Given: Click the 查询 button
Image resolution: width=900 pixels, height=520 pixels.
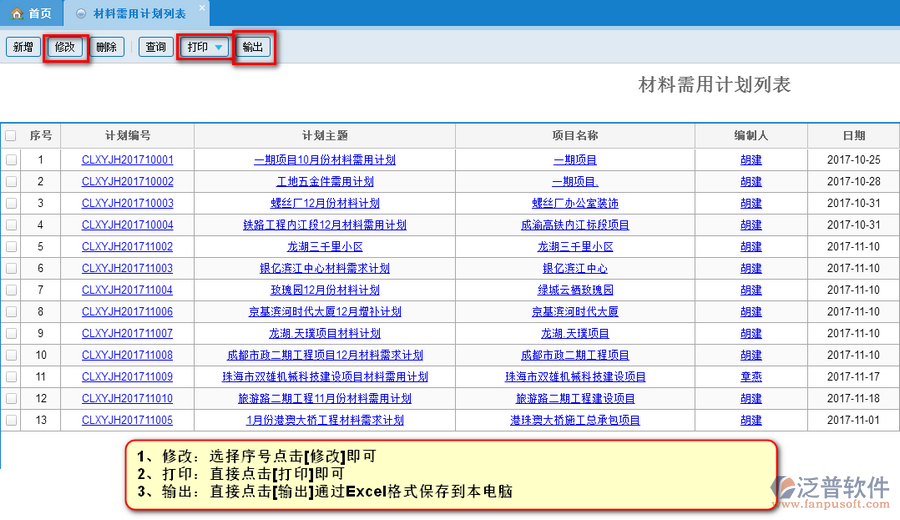Looking at the screenshot, I should point(156,47).
